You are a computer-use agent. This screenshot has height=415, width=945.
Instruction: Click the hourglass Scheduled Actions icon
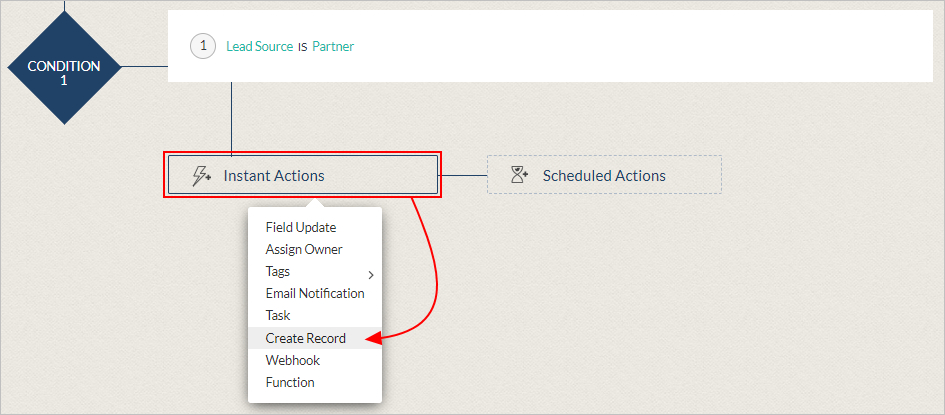pyautogui.click(x=520, y=176)
